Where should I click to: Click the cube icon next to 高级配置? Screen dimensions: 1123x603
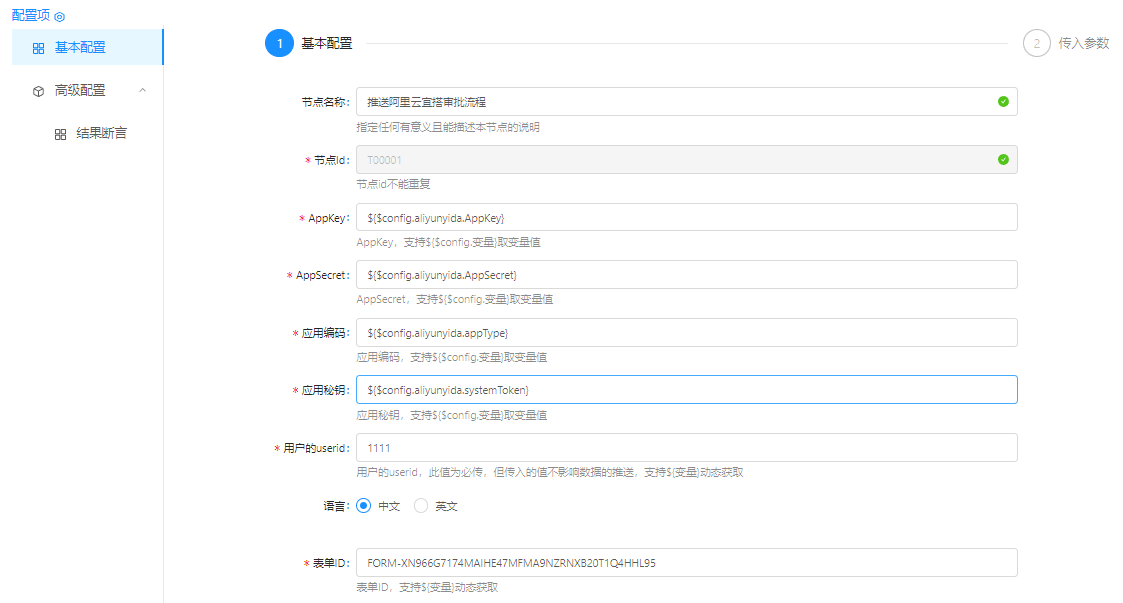point(38,91)
